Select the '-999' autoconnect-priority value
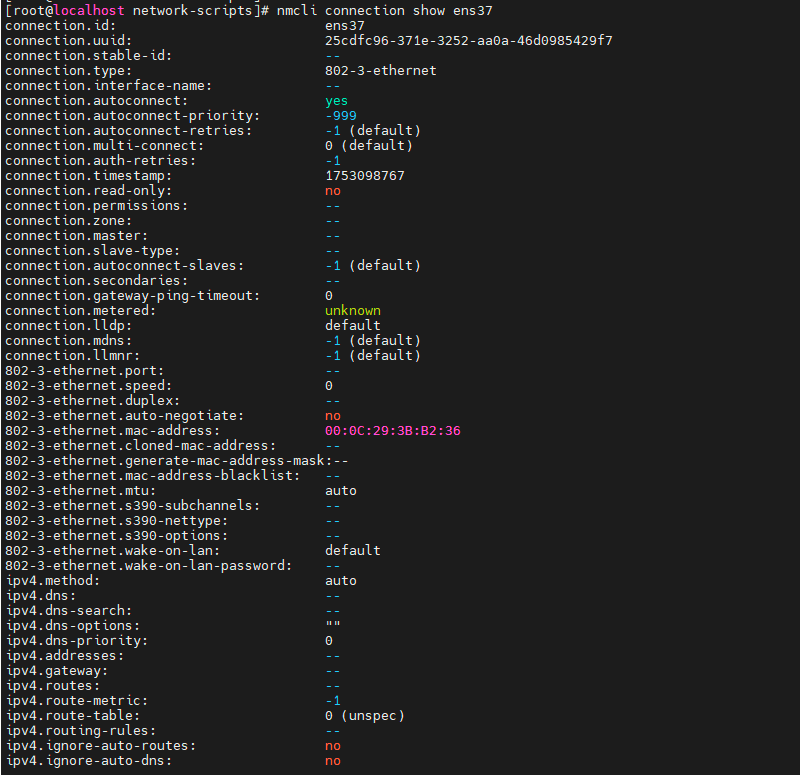Image resolution: width=800 pixels, height=775 pixels. click(341, 116)
